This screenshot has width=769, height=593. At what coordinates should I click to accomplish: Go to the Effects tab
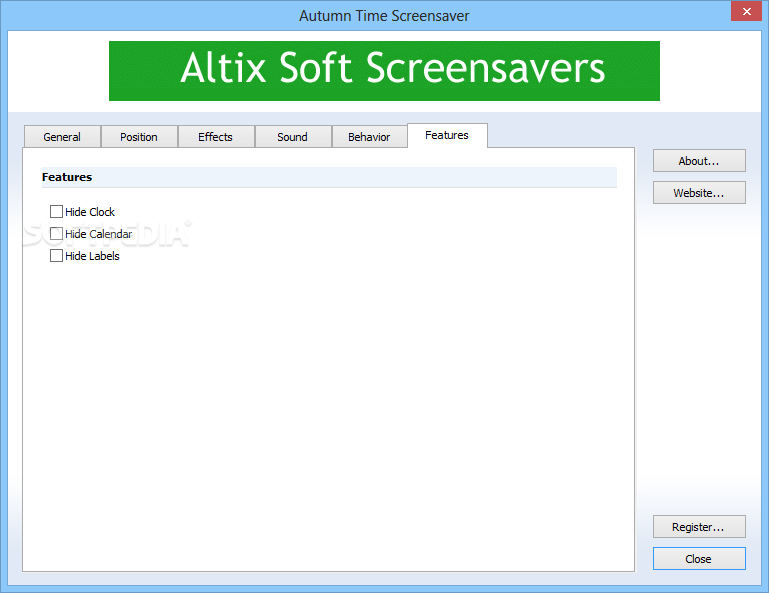coord(216,137)
